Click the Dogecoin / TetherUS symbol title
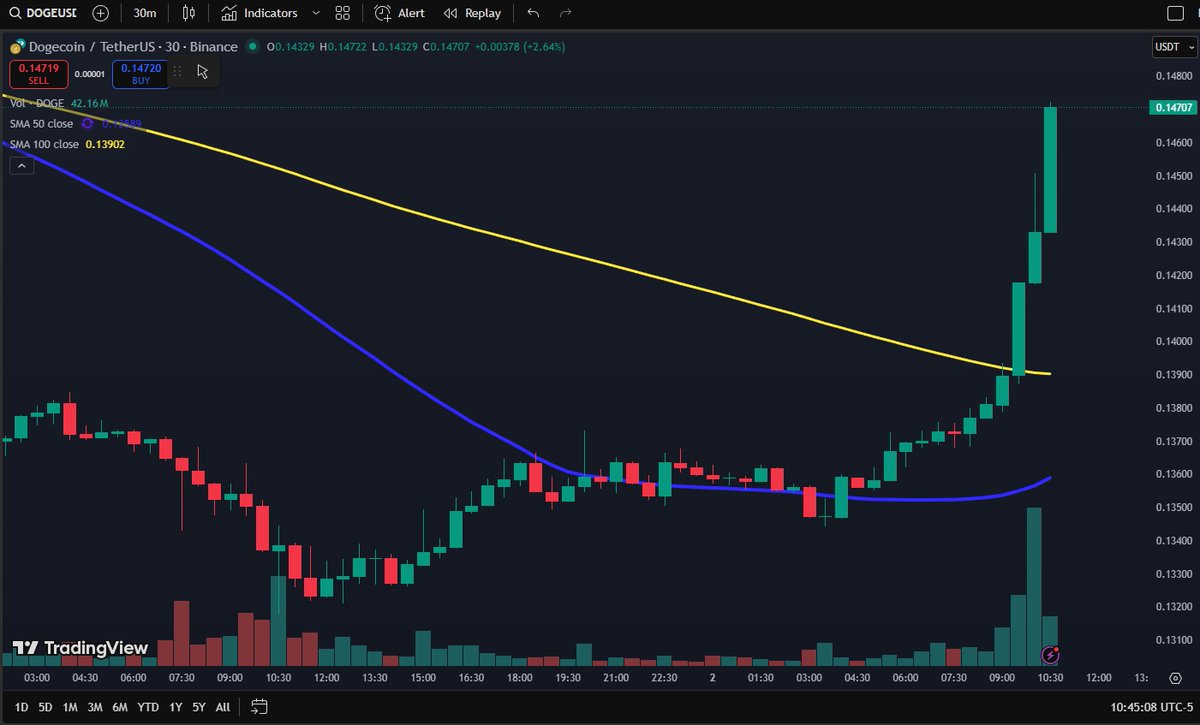Viewport: 1200px width, 725px height. (131, 47)
